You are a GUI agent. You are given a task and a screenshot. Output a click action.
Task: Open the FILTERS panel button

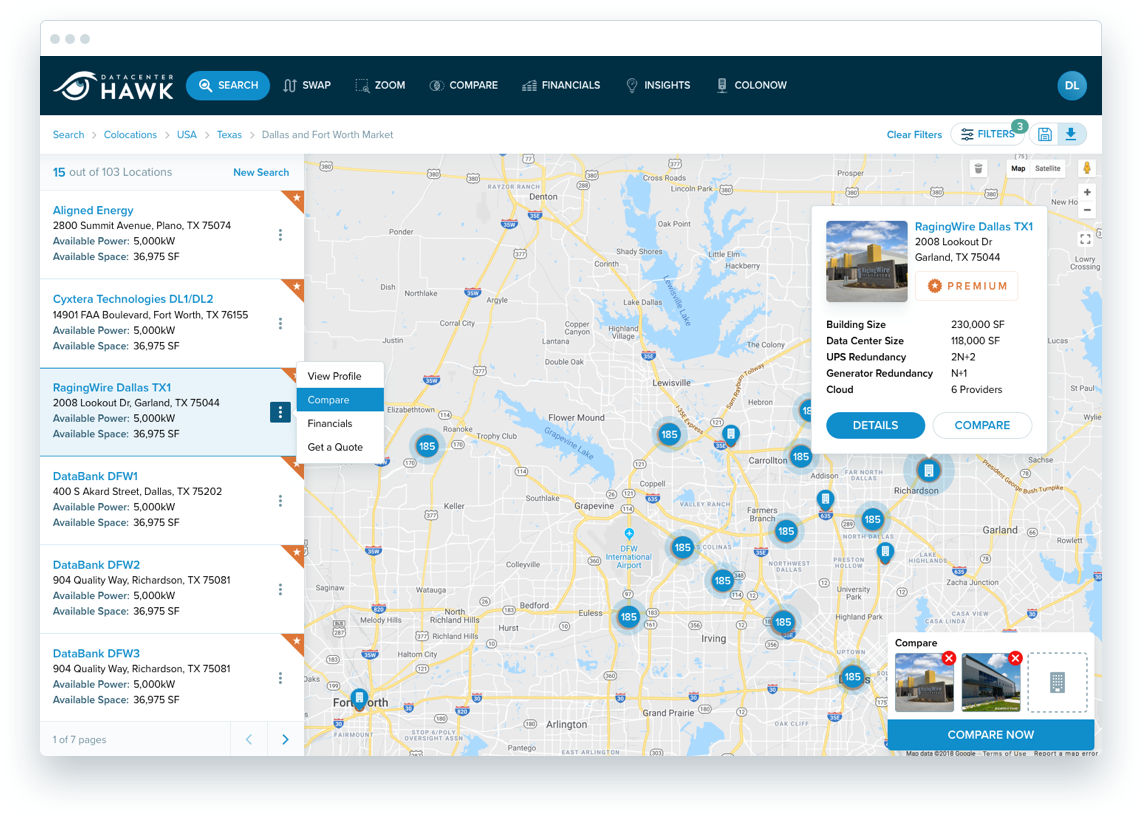point(988,134)
